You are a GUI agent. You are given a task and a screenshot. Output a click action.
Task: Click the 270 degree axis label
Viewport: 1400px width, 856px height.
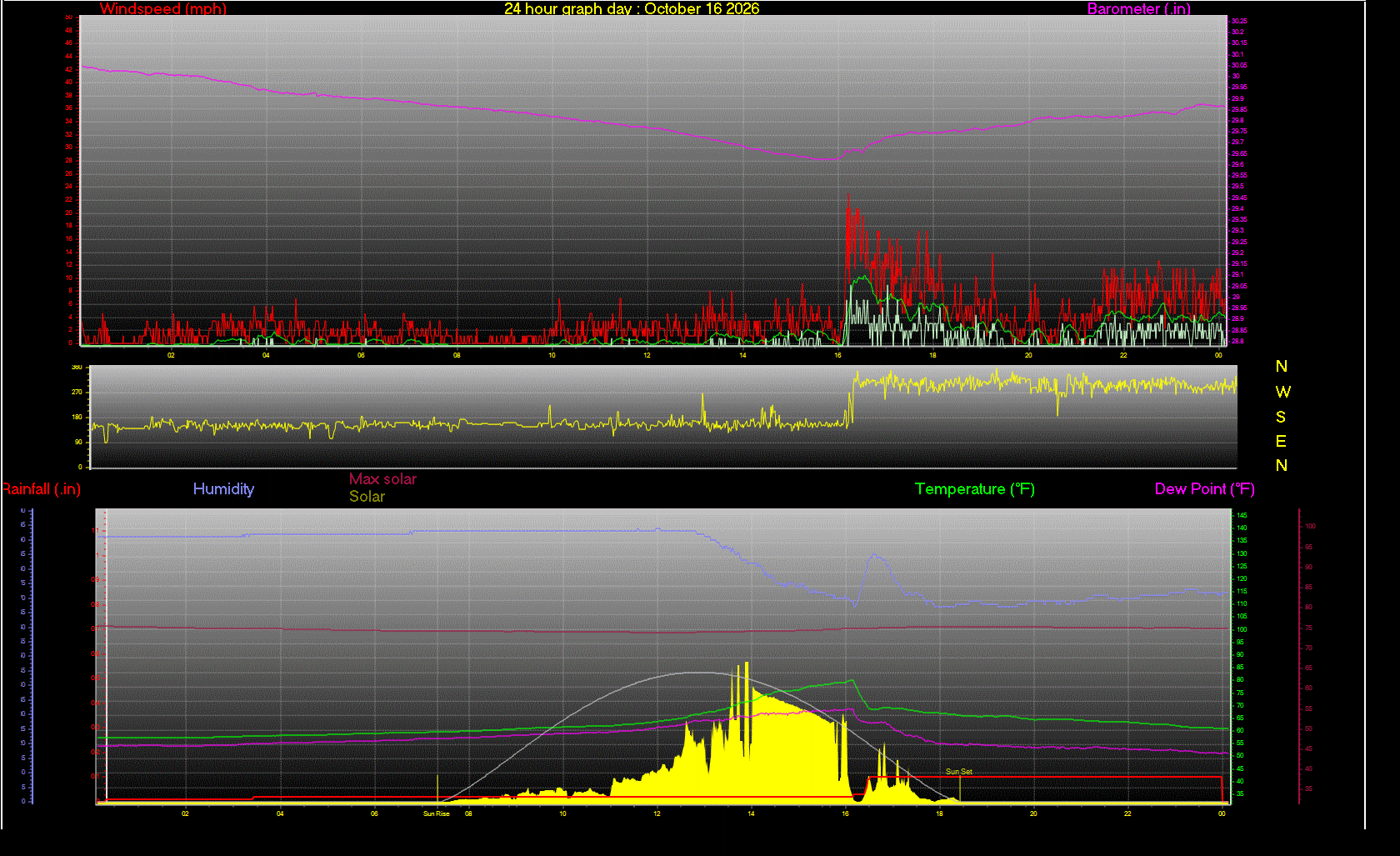coord(77,392)
